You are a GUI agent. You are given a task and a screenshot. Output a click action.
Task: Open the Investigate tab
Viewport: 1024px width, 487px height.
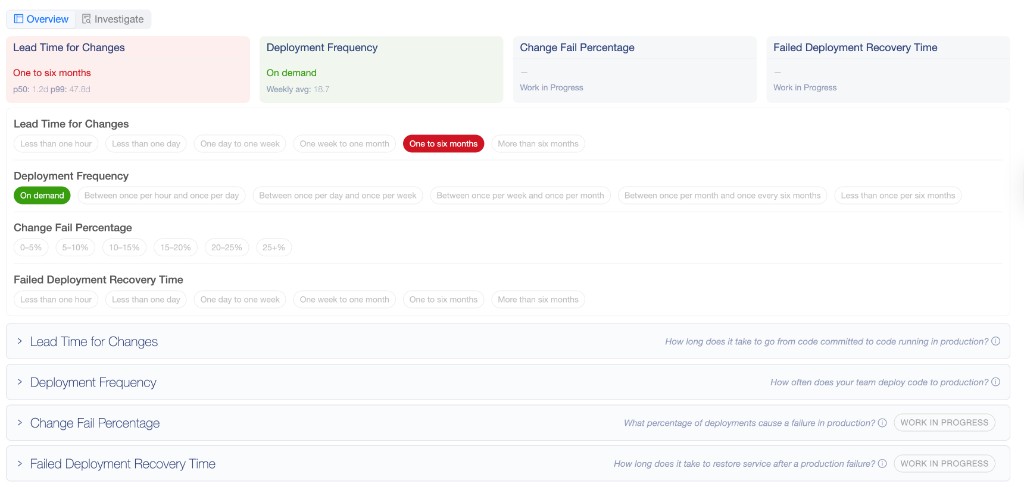pyautogui.click(x=112, y=19)
